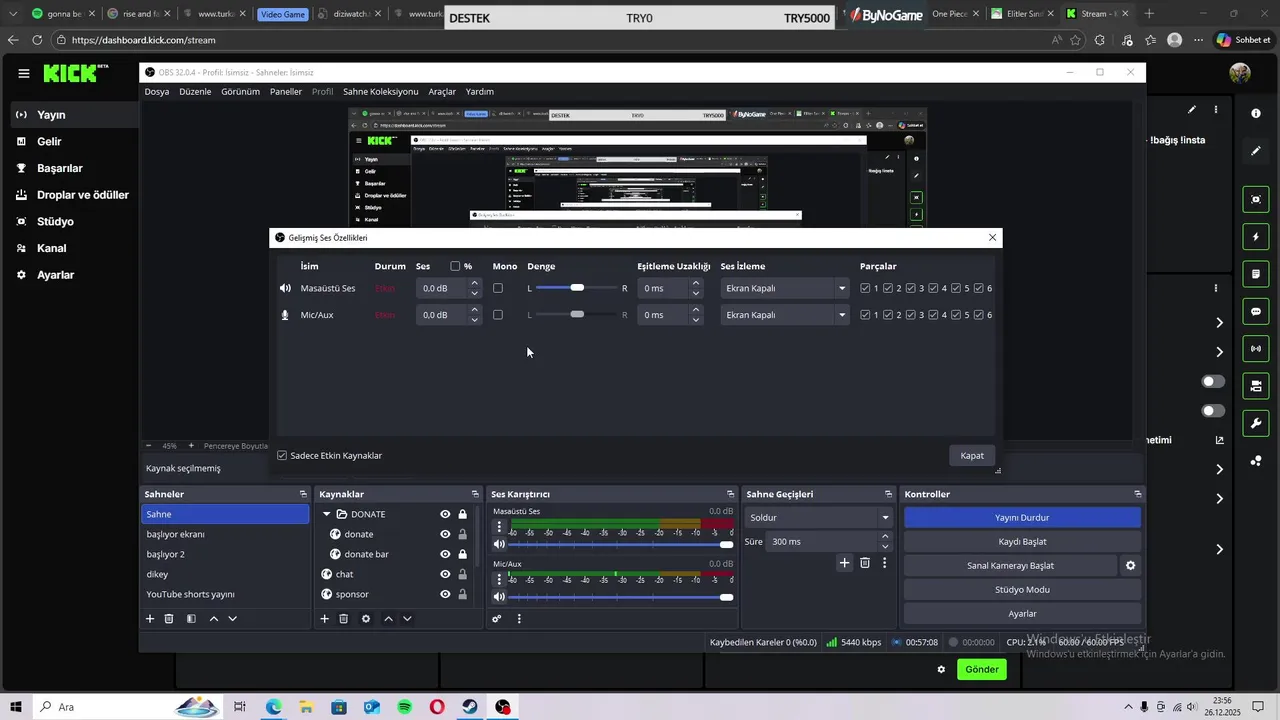Open Kick hamburger menu icon
1280x720 pixels.
(23, 73)
